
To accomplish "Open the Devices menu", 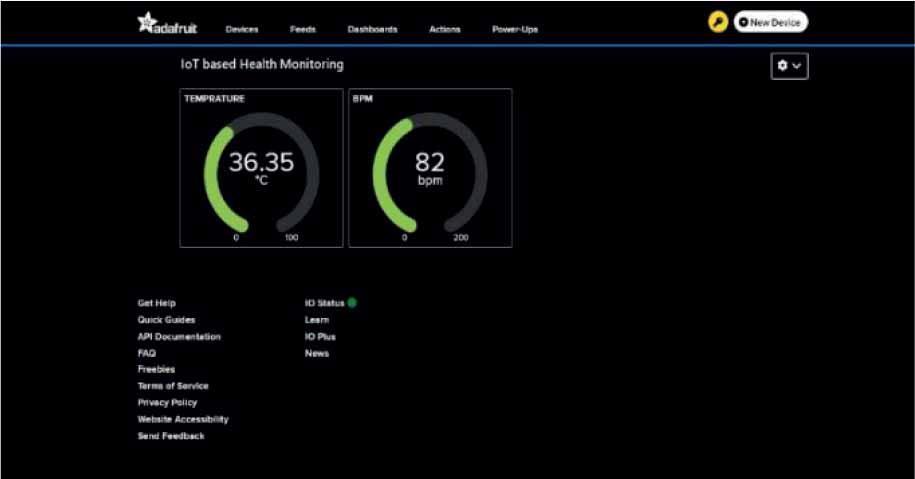I will pyautogui.click(x=242, y=30).
